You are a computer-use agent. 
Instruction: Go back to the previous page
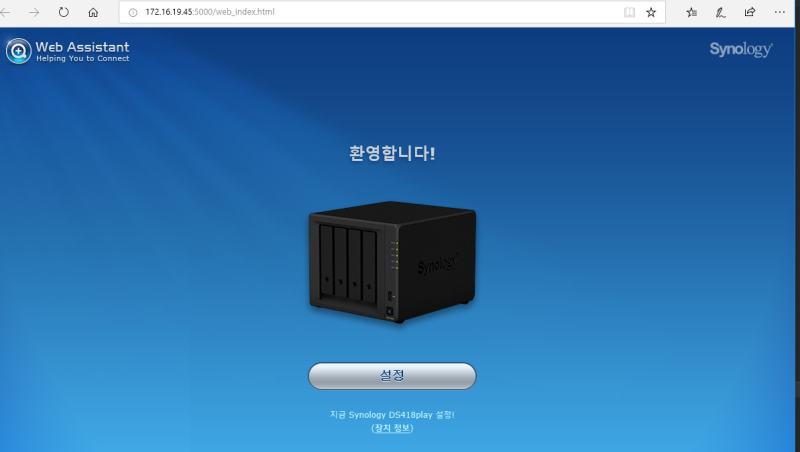[x=5, y=12]
